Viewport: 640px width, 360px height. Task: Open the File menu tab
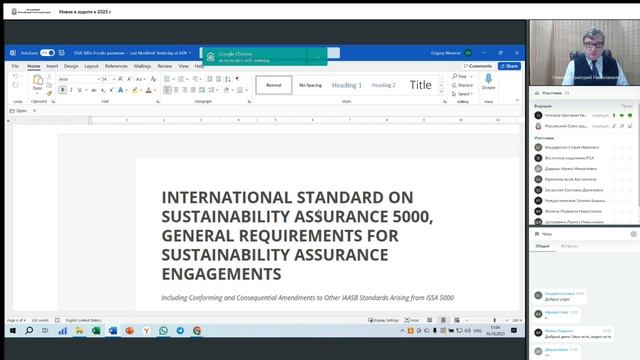point(15,66)
